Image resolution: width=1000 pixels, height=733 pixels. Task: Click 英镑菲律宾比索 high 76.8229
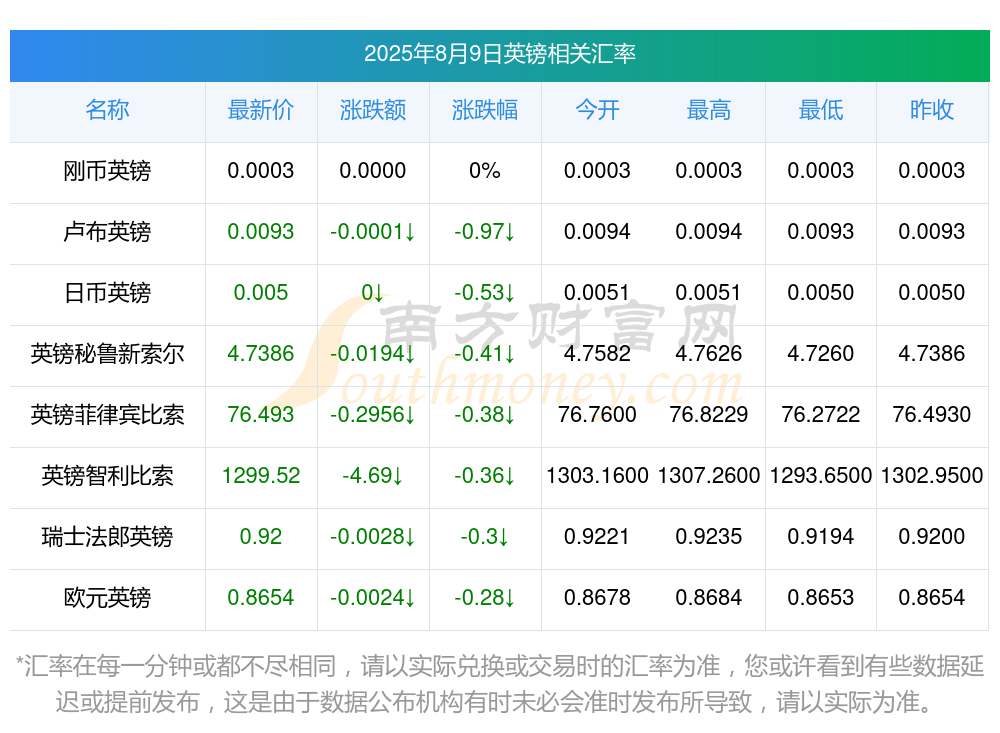(709, 415)
